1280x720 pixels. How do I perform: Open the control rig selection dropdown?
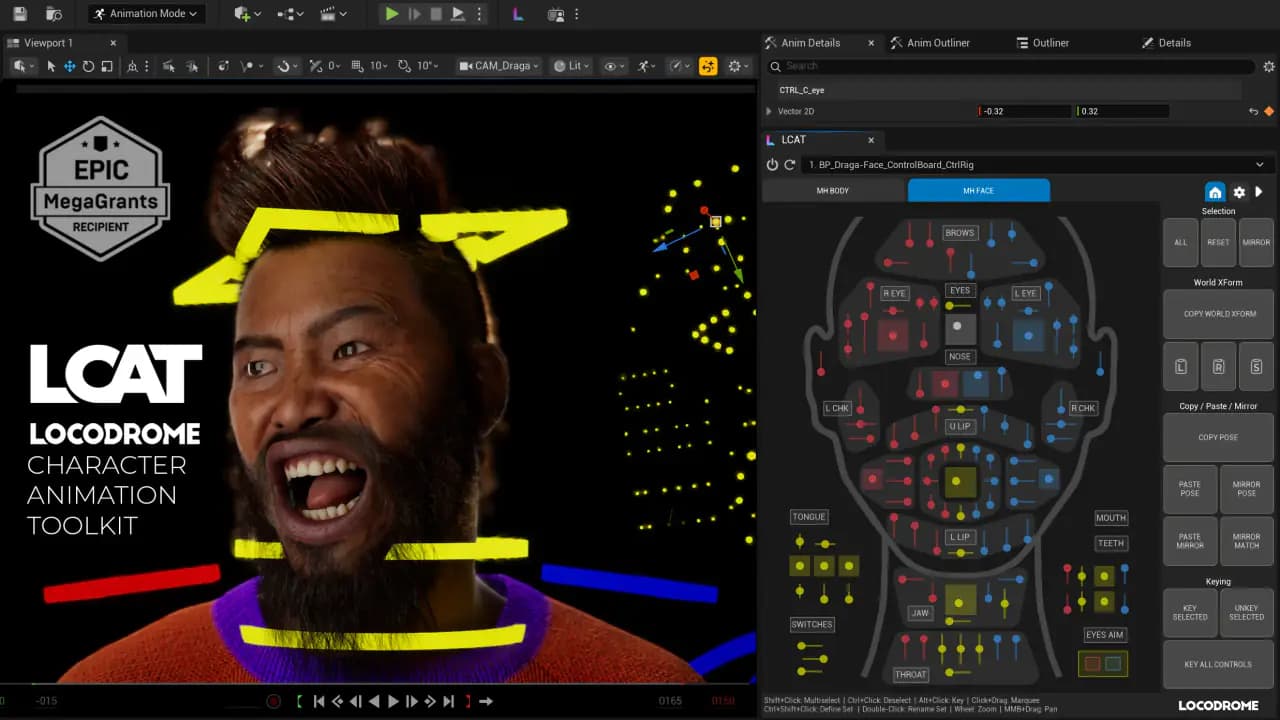[1036, 165]
